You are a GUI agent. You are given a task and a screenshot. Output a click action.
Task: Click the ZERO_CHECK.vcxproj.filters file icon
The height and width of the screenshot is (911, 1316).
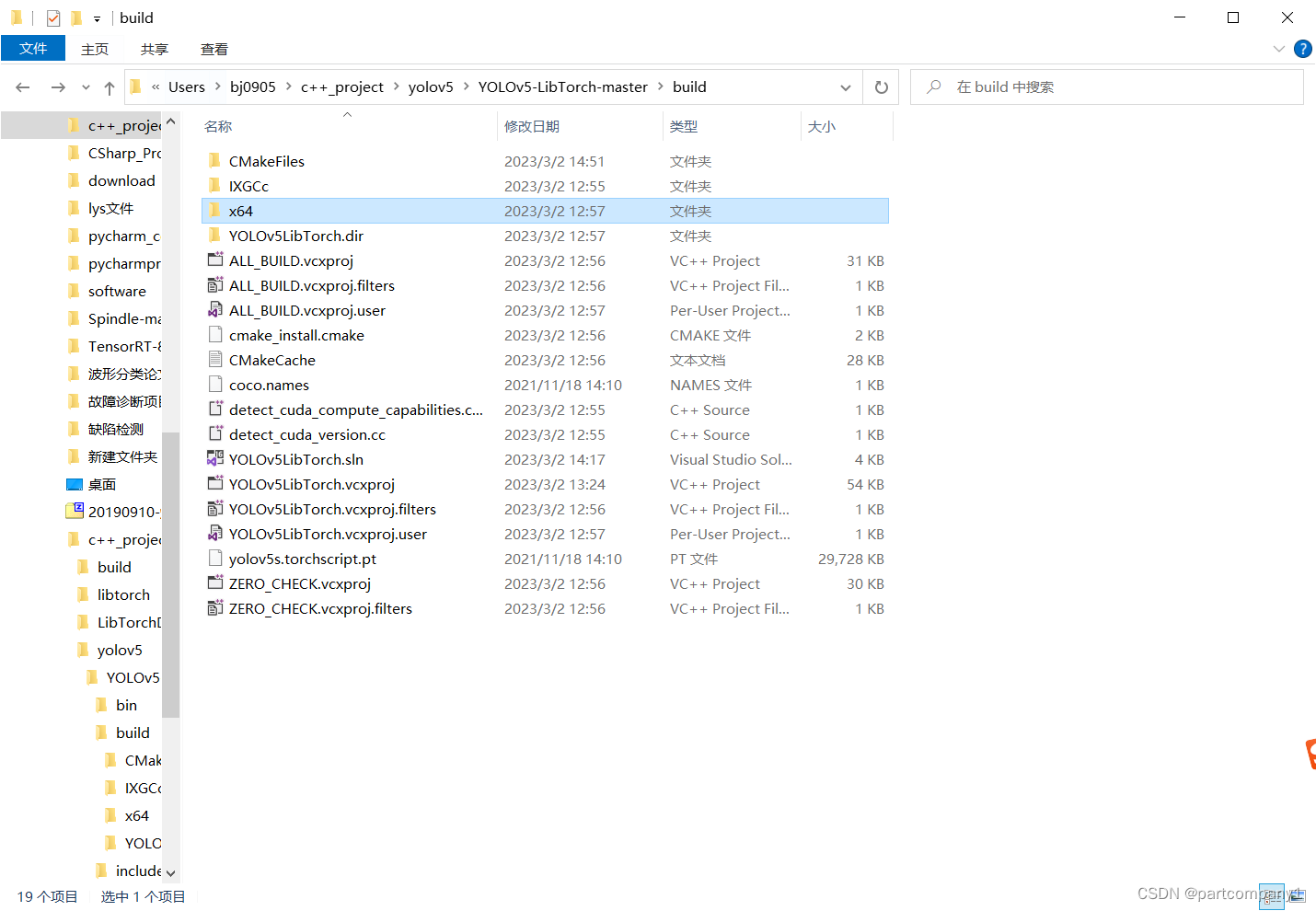click(215, 608)
